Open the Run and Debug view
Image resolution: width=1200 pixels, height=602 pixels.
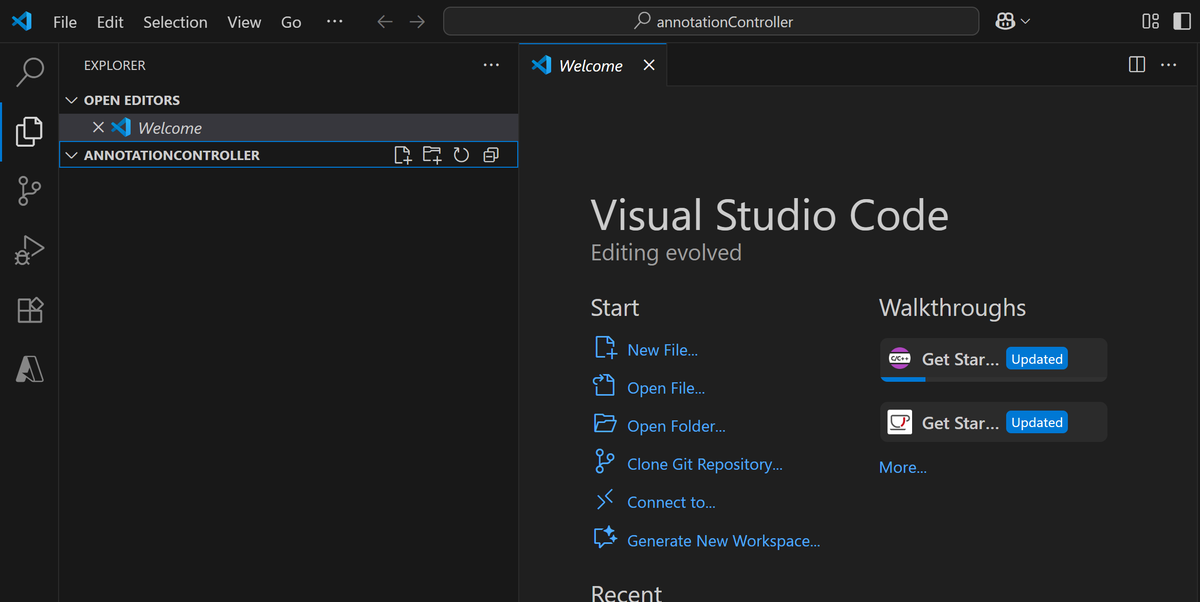tap(30, 250)
